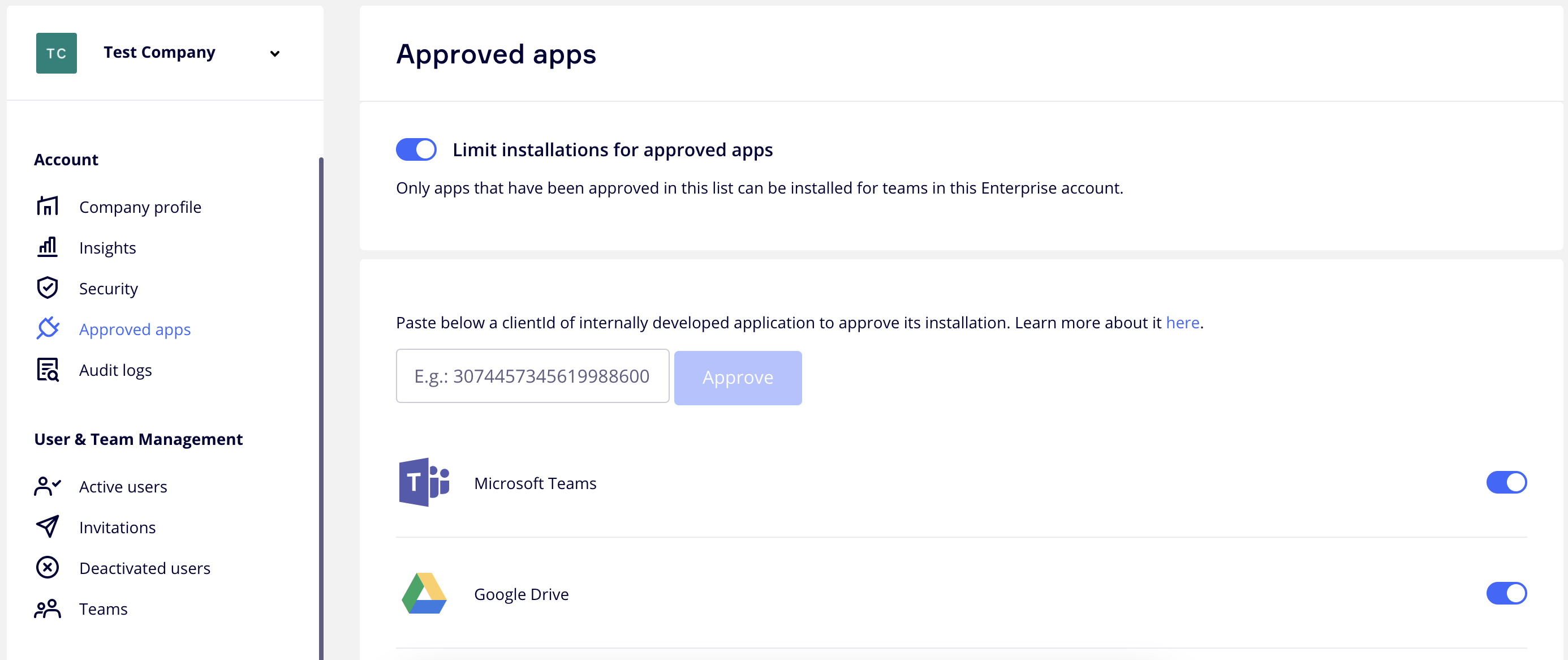Image resolution: width=1568 pixels, height=660 pixels.
Task: Click the Audit logs document icon
Action: [x=48, y=370]
